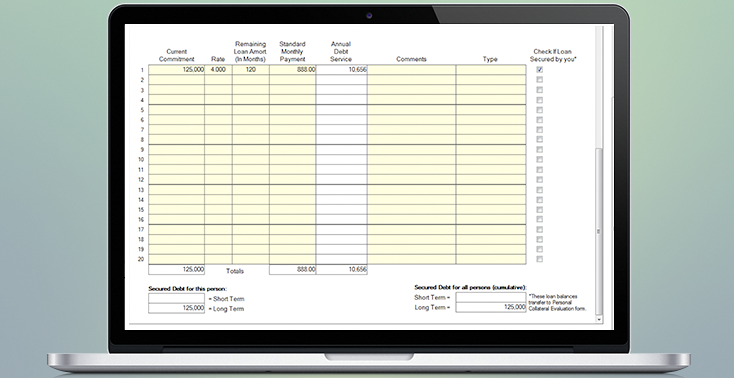734x378 pixels.
Task: Click the Annual Debt Service total 10,656
Action: tap(342, 269)
